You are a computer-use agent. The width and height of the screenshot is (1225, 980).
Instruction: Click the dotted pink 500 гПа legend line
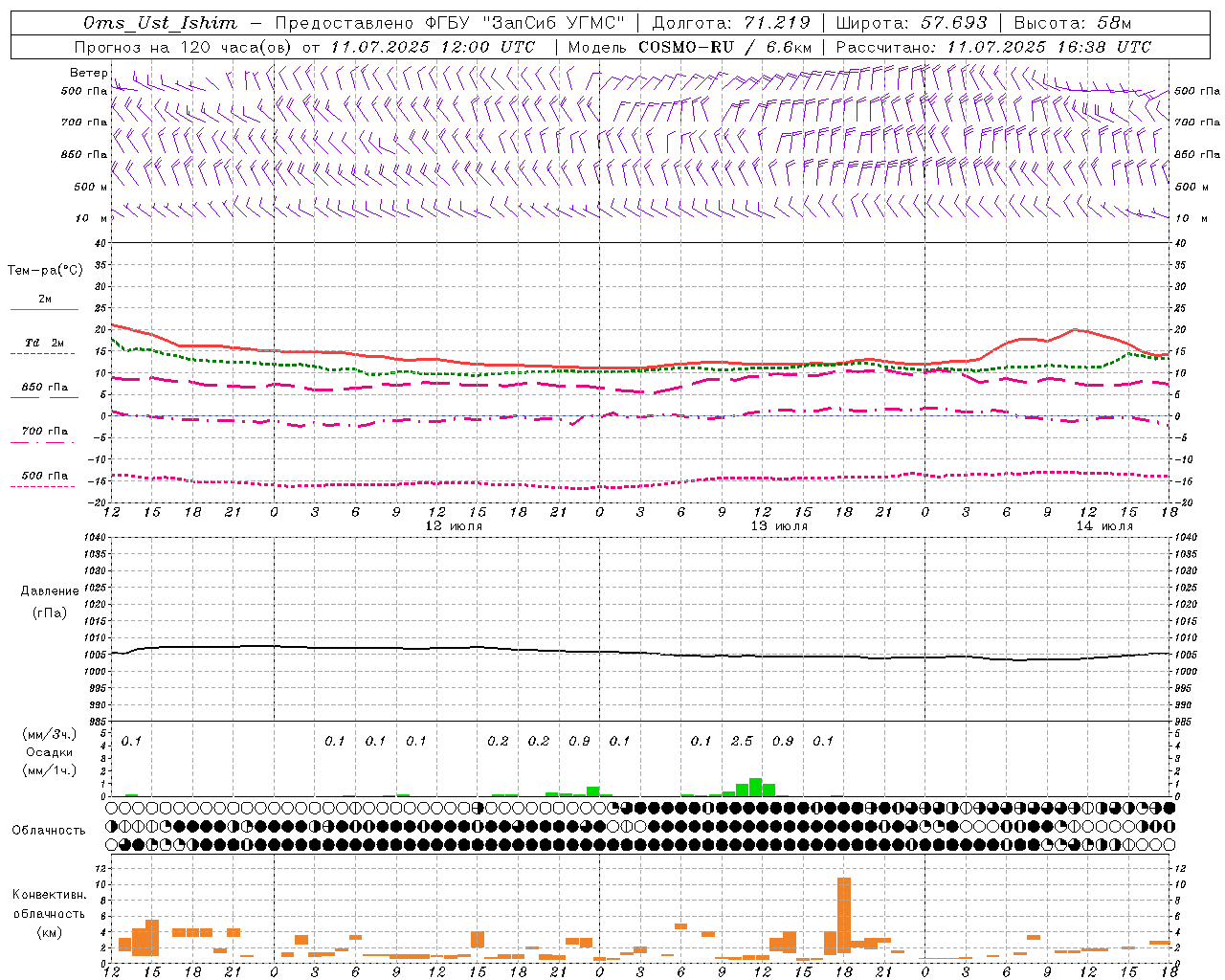43,486
